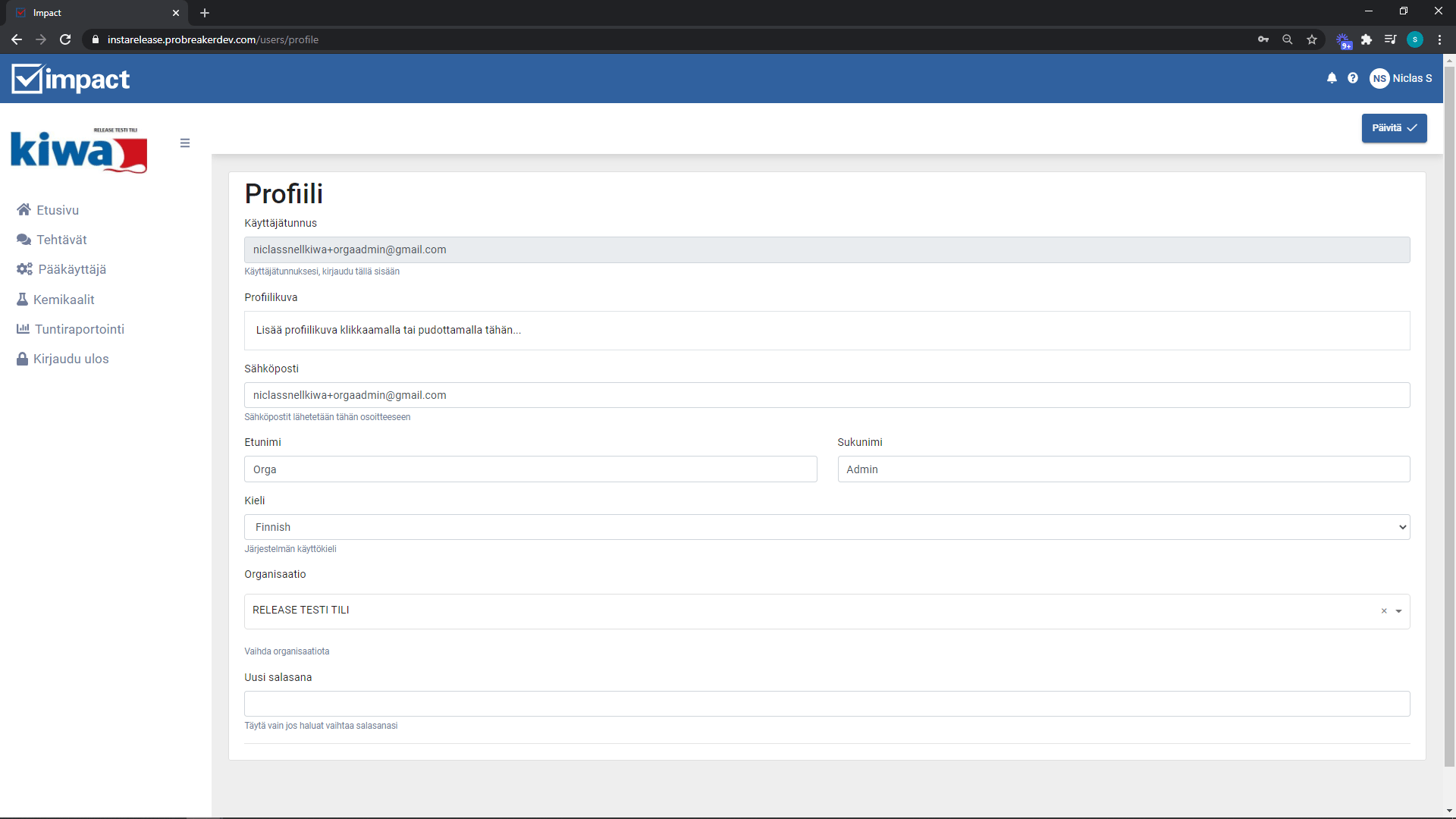The height and width of the screenshot is (819, 1456).
Task: Reload the page with refresh icon
Action: click(x=65, y=39)
